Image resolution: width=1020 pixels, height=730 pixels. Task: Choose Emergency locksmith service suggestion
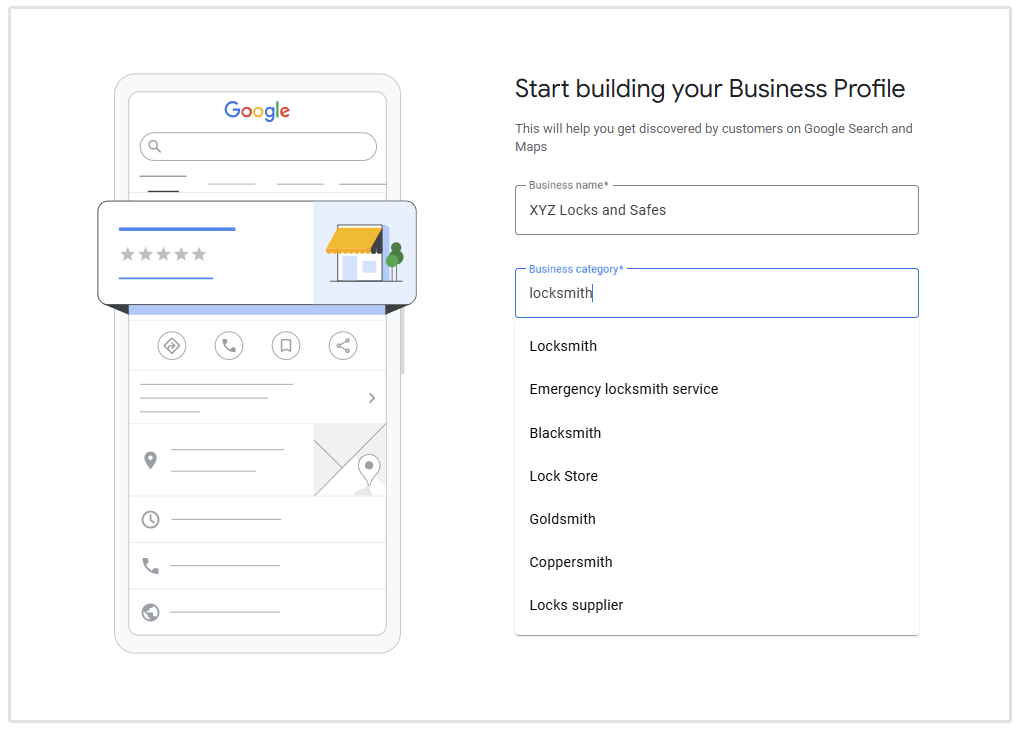(x=623, y=389)
